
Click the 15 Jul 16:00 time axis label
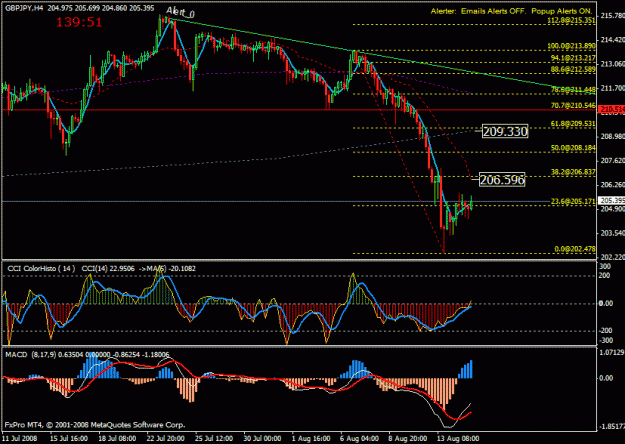point(69,438)
